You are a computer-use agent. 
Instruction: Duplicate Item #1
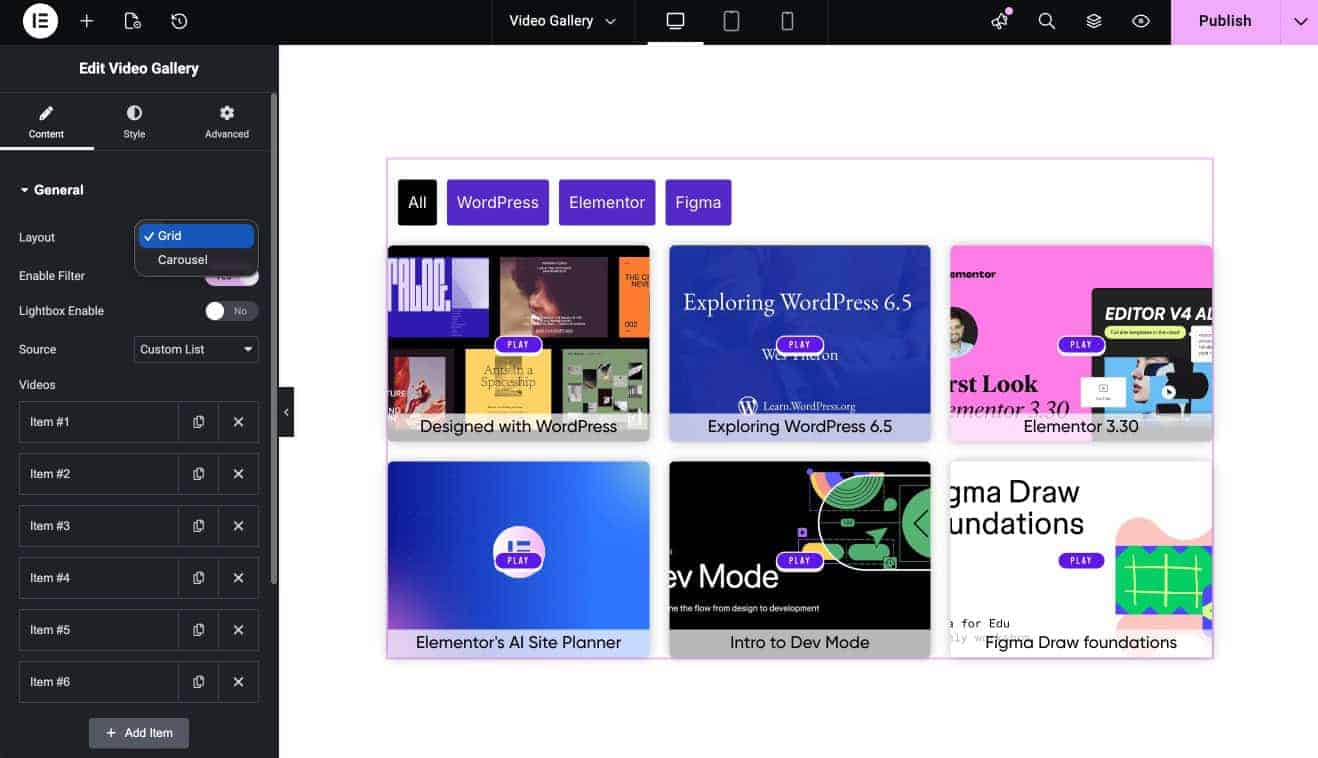coord(198,422)
